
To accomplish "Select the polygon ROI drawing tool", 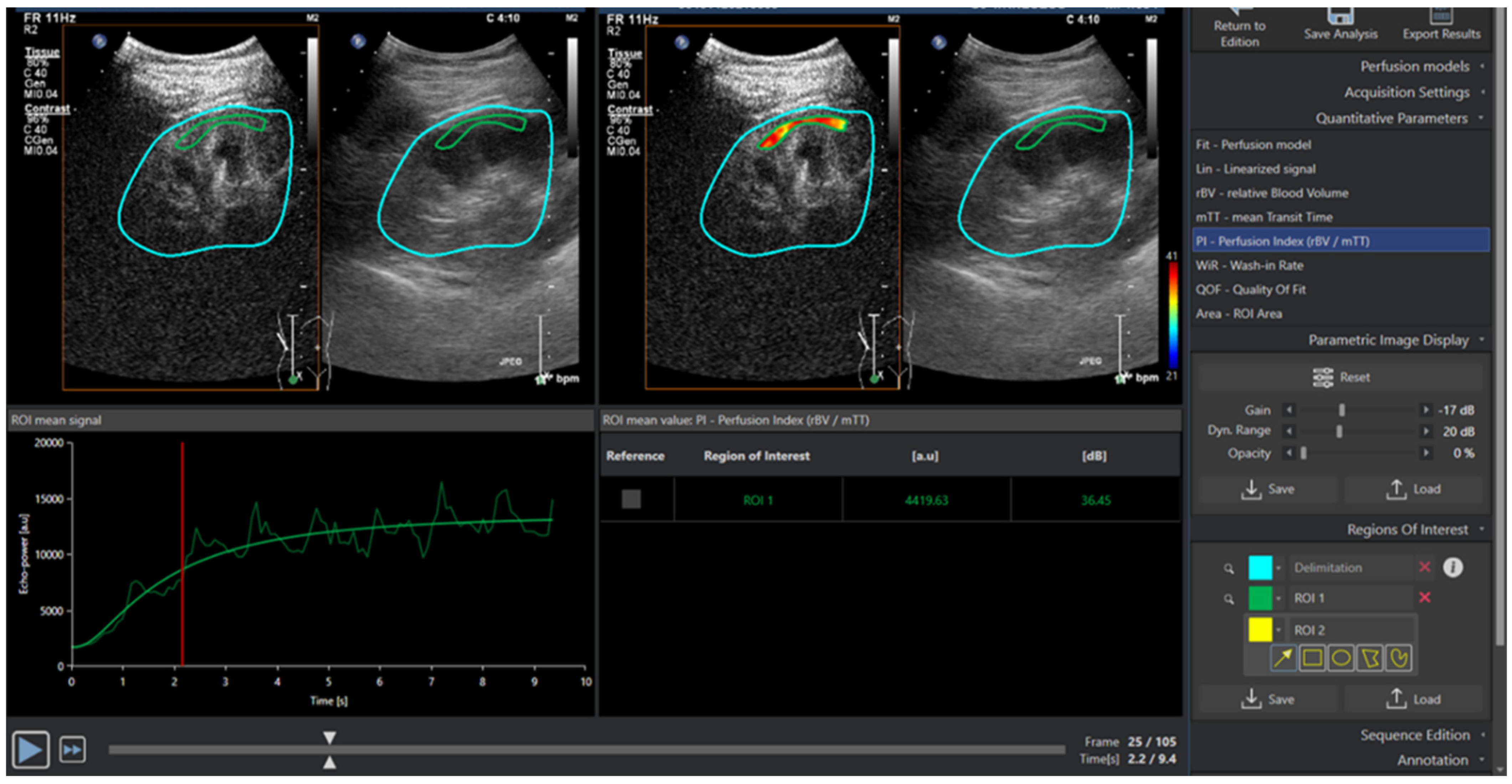I will pos(1370,658).
